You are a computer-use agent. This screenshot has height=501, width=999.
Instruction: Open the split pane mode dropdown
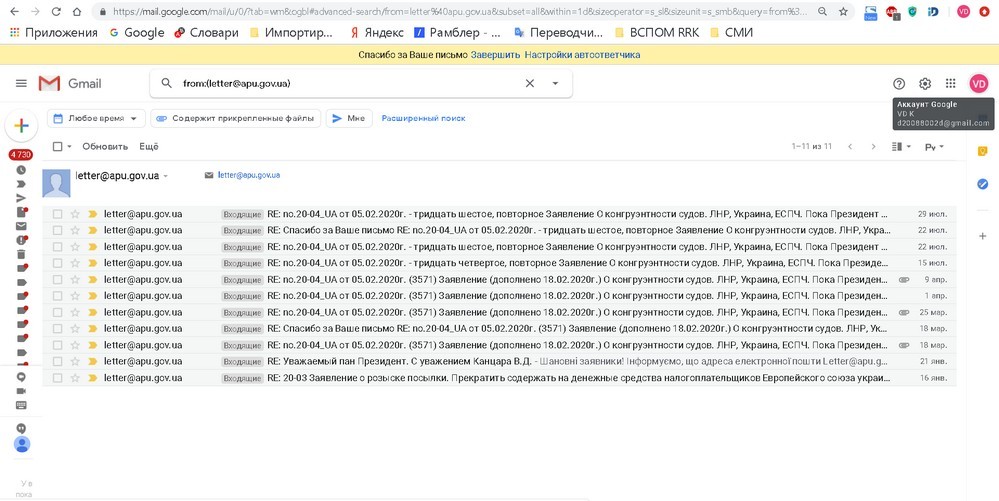902,147
